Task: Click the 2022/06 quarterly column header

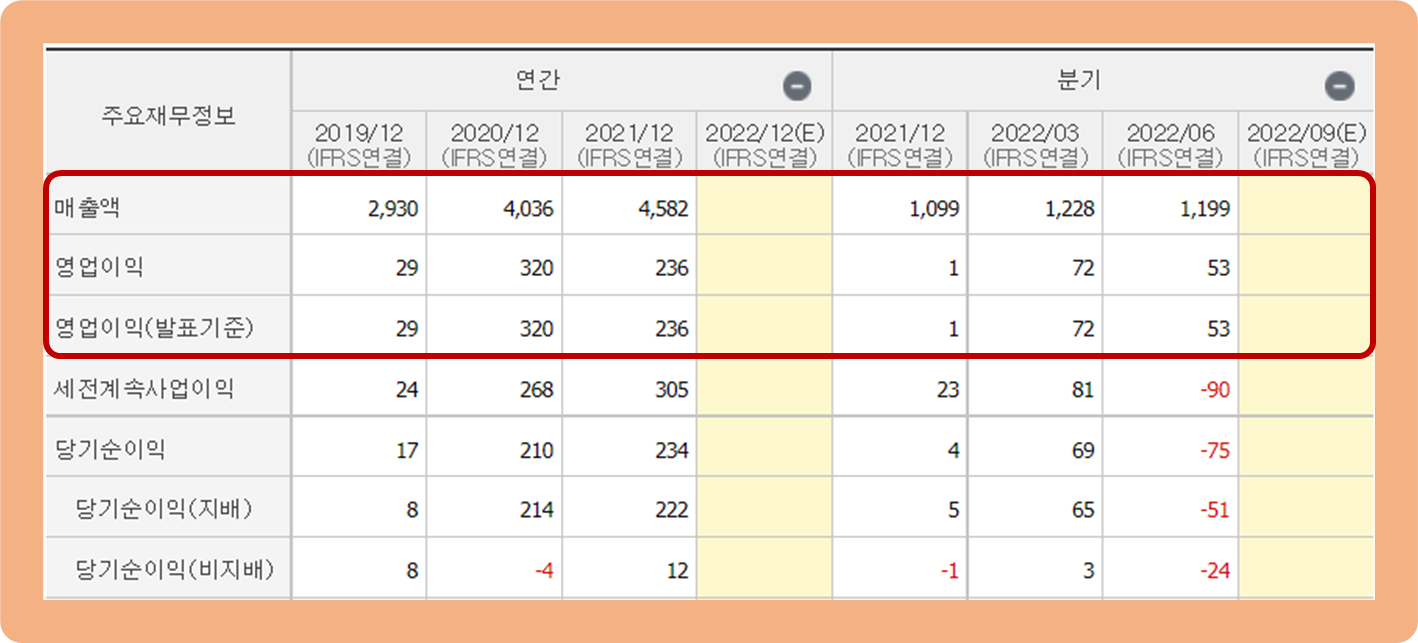Action: [x=1170, y=144]
